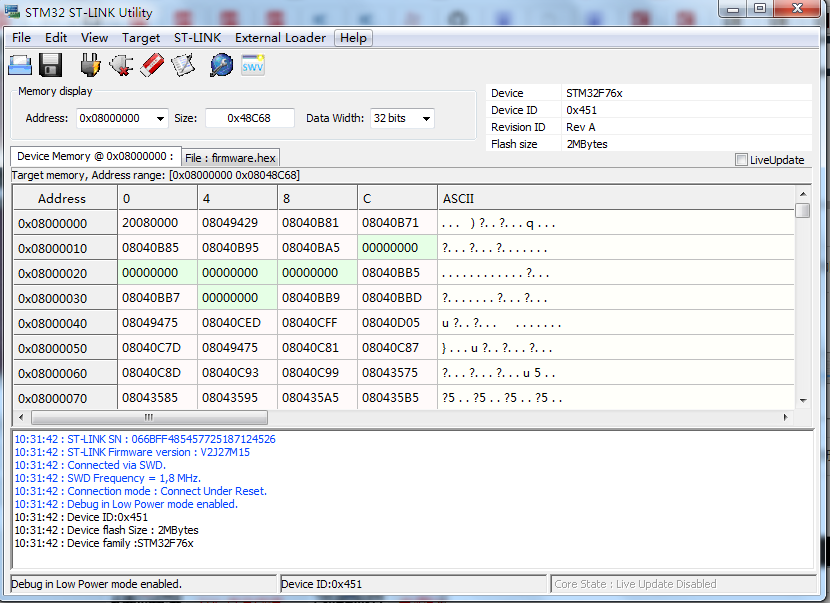Image resolution: width=830 pixels, height=603 pixels.
Task: Click the memory table scroll up arrow
Action: (803, 194)
